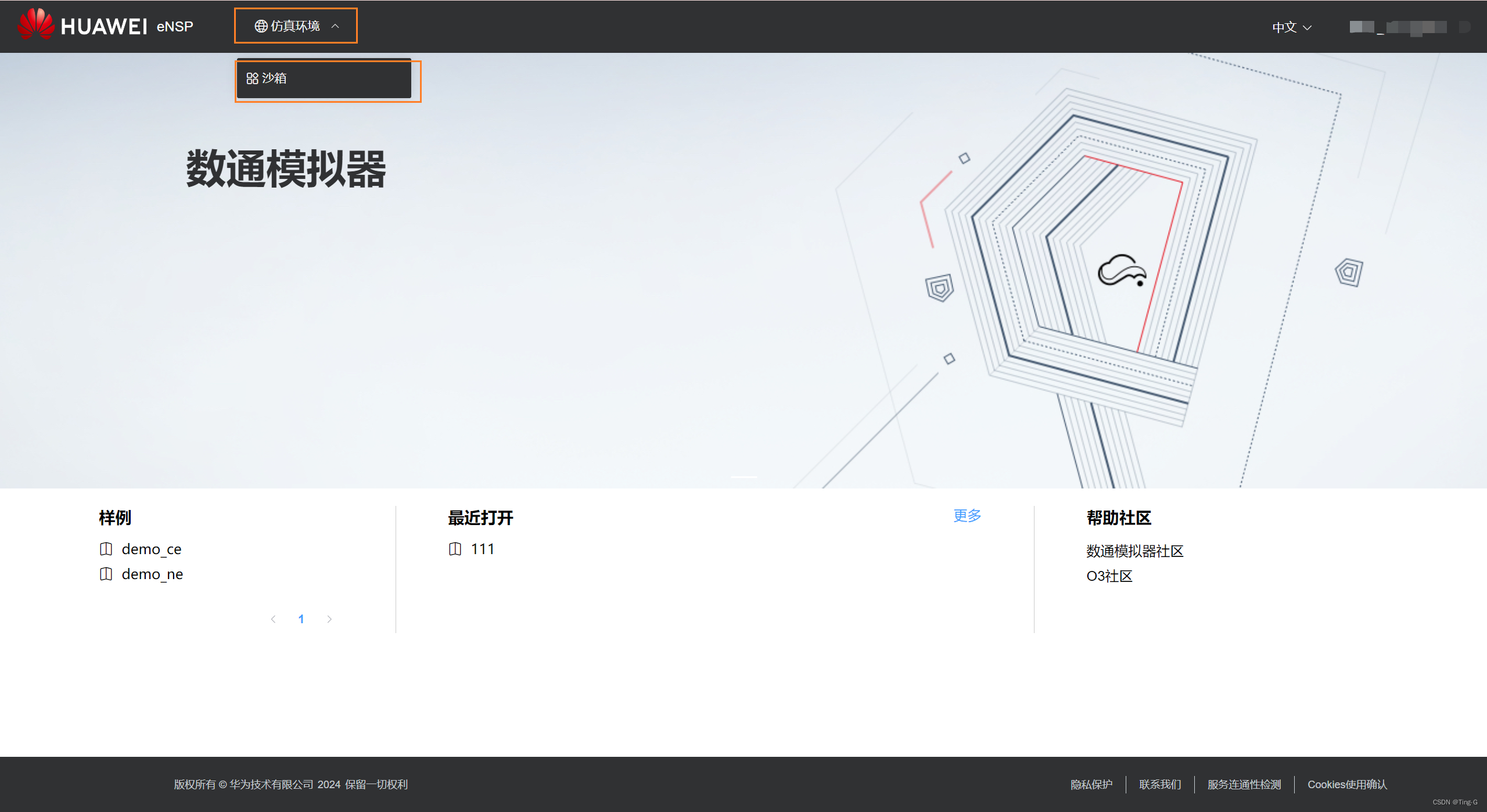This screenshot has height=812, width=1487.
Task: Click the book icon next to demo_ne
Action: (x=106, y=574)
